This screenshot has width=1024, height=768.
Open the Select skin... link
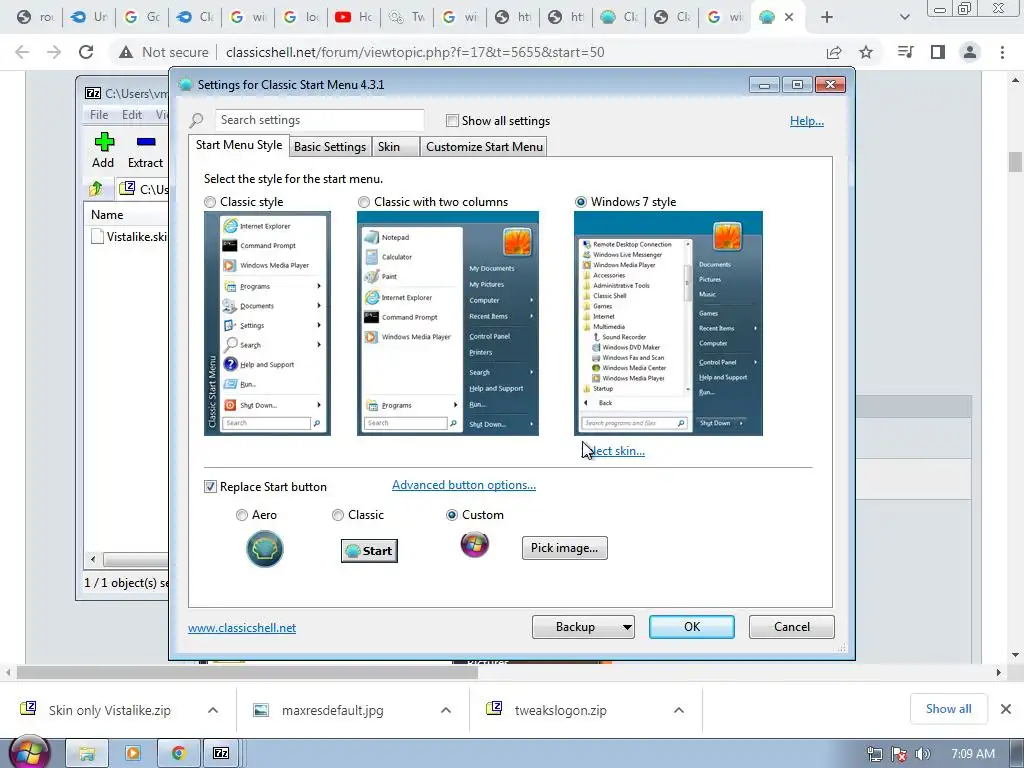point(614,451)
